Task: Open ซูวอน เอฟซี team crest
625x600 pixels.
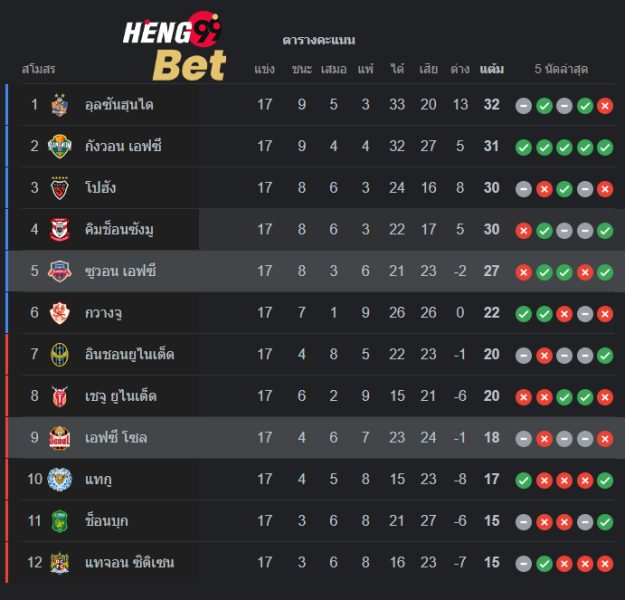Action: pos(60,271)
